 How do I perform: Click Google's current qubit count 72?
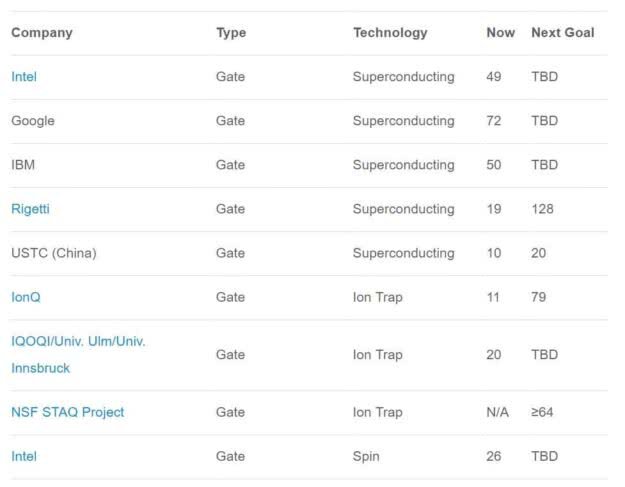[493, 121]
